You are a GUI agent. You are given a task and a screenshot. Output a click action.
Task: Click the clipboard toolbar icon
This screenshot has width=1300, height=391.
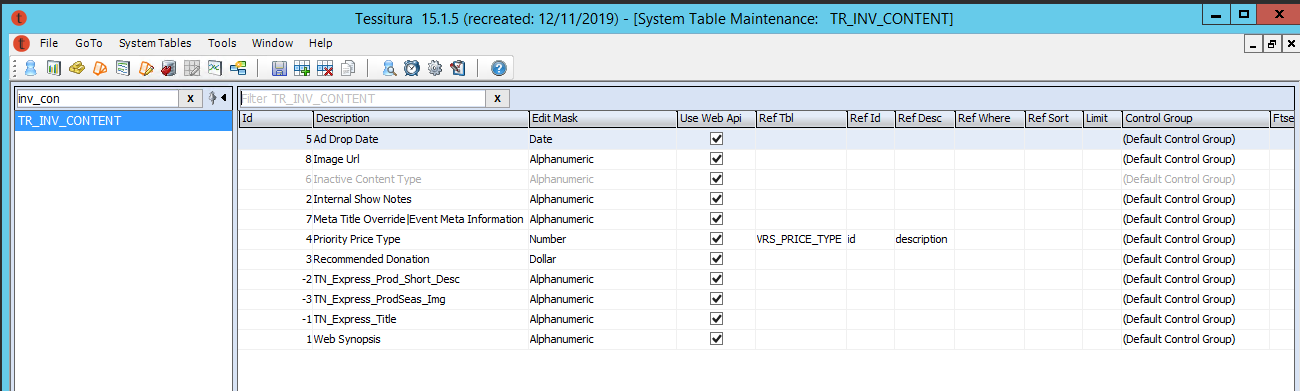[x=458, y=68]
